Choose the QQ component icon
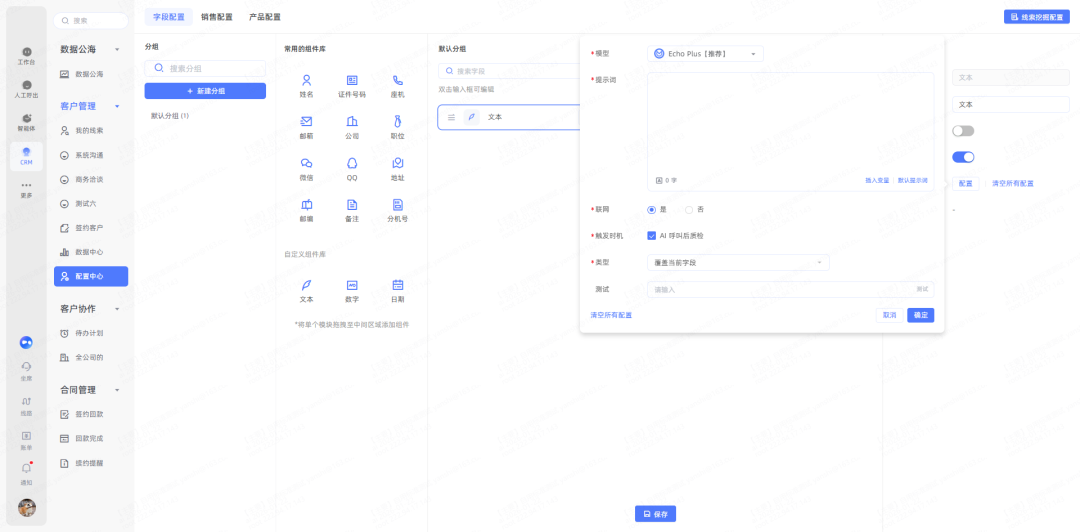This screenshot has height=532, width=1080. click(352, 163)
